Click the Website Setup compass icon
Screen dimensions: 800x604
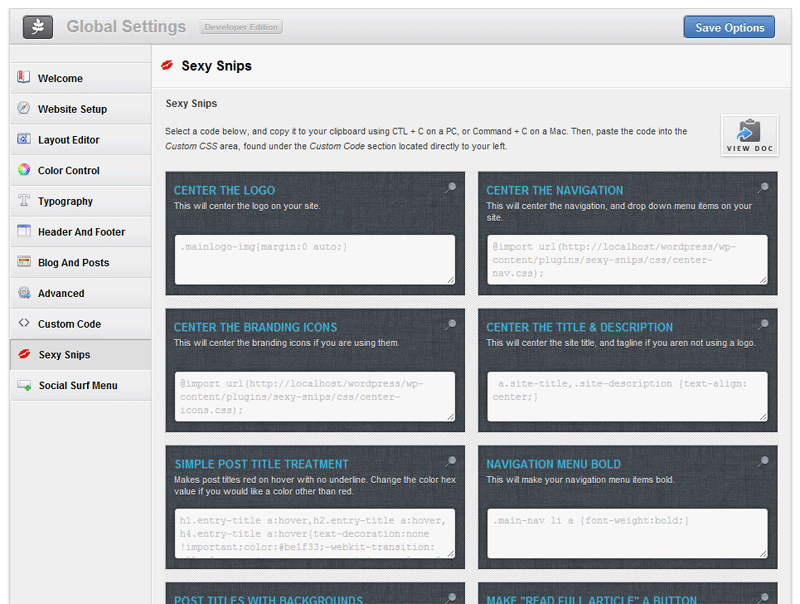click(23, 108)
